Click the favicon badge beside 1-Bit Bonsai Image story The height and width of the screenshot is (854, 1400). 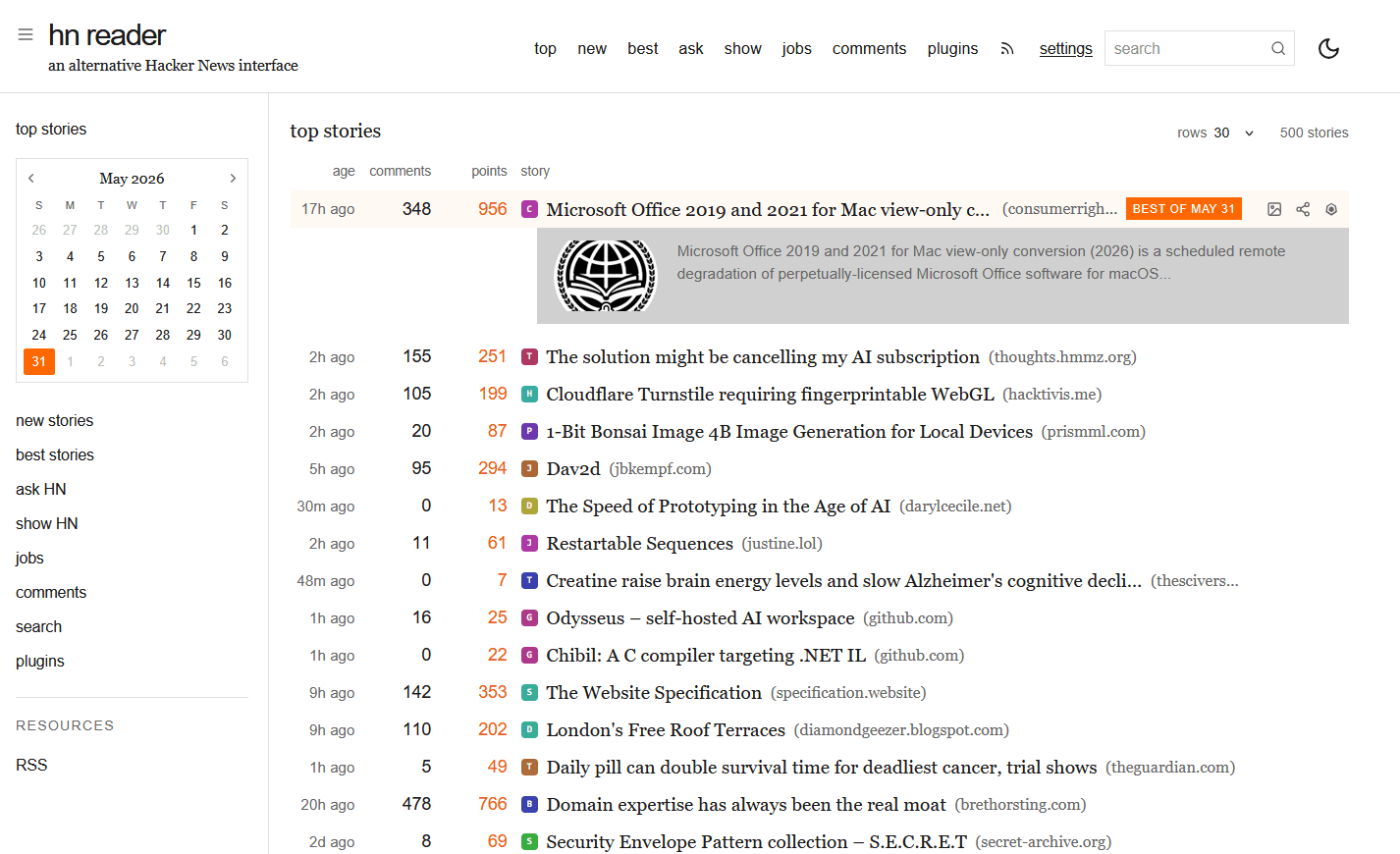[x=529, y=431]
